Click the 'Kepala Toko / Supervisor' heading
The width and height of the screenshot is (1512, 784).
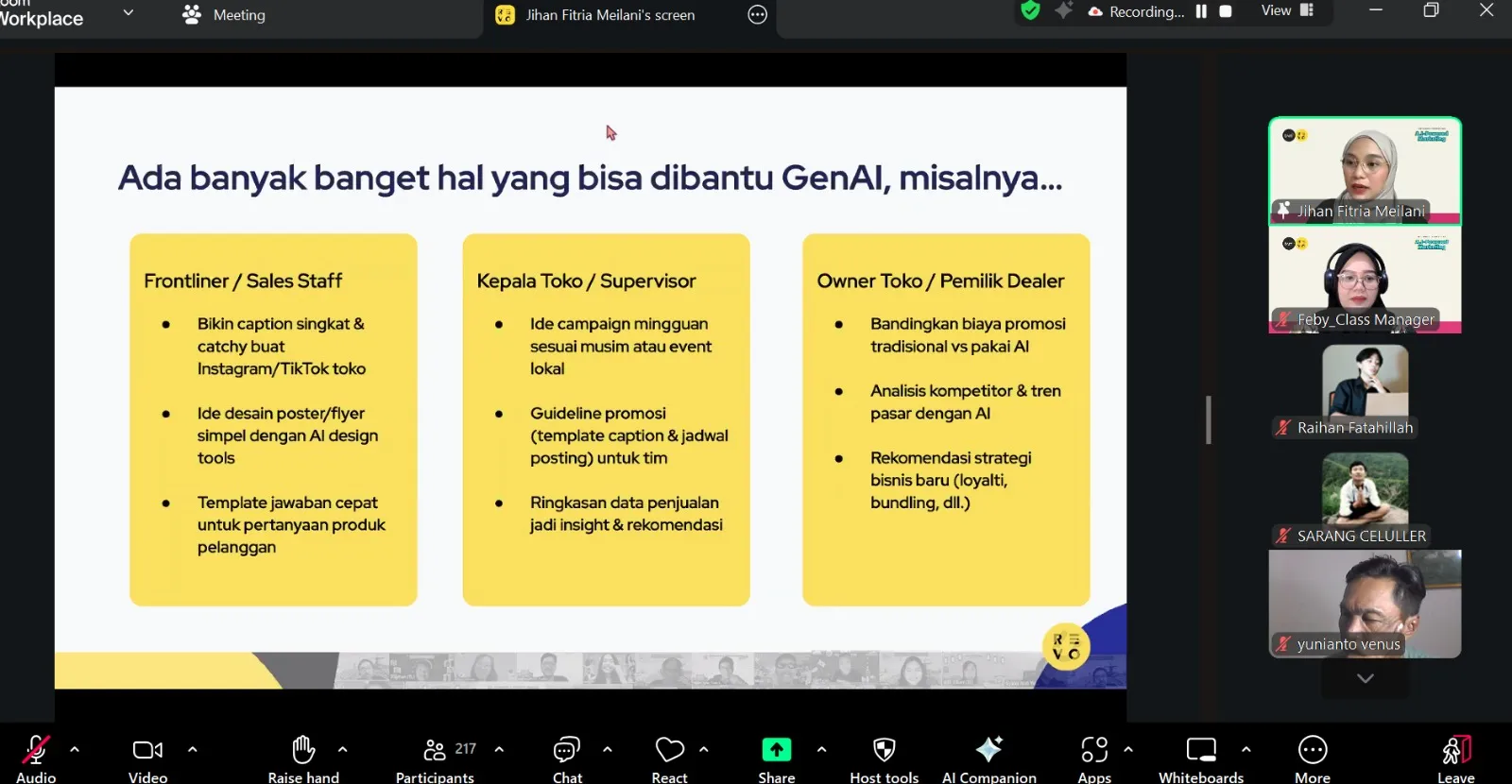click(x=586, y=281)
